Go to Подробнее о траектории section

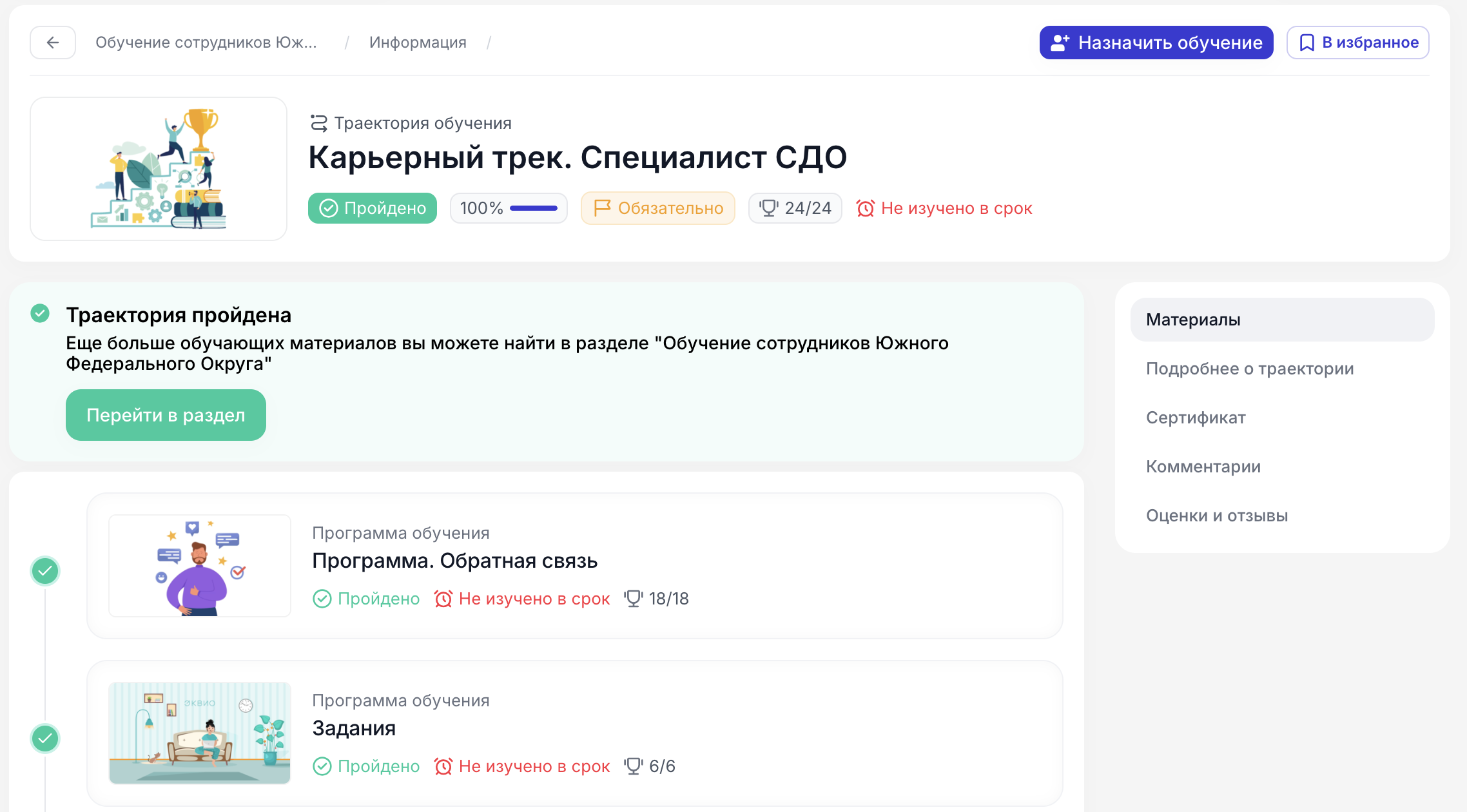coord(1249,369)
